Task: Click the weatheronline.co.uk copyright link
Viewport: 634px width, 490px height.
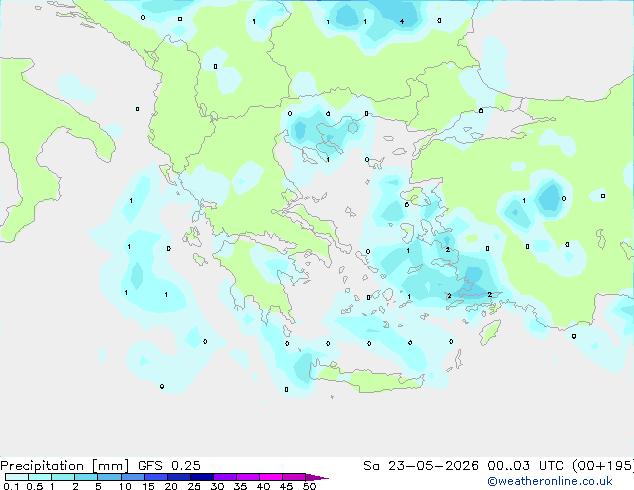Action: [550, 481]
